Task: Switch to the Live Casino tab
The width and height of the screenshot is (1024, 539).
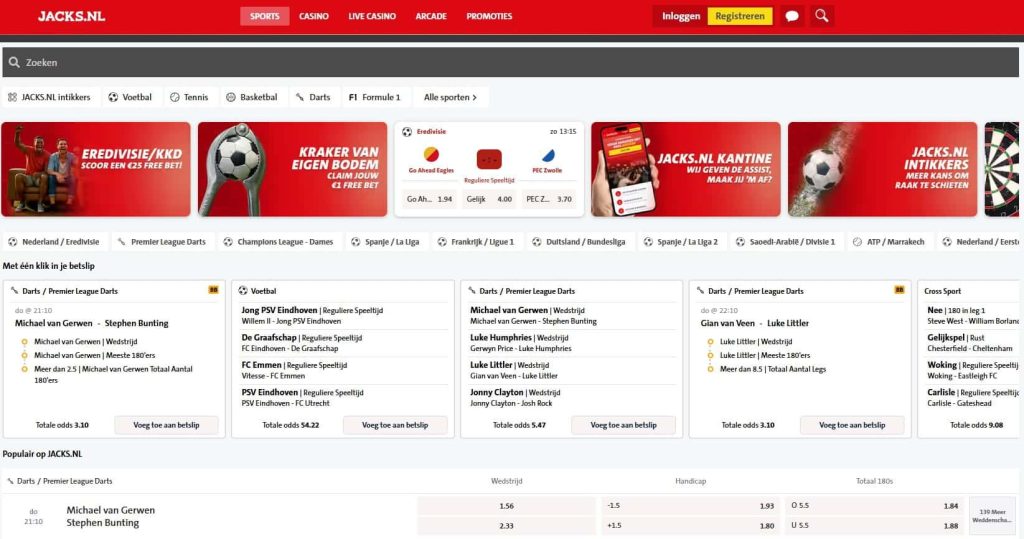Action: click(x=372, y=16)
